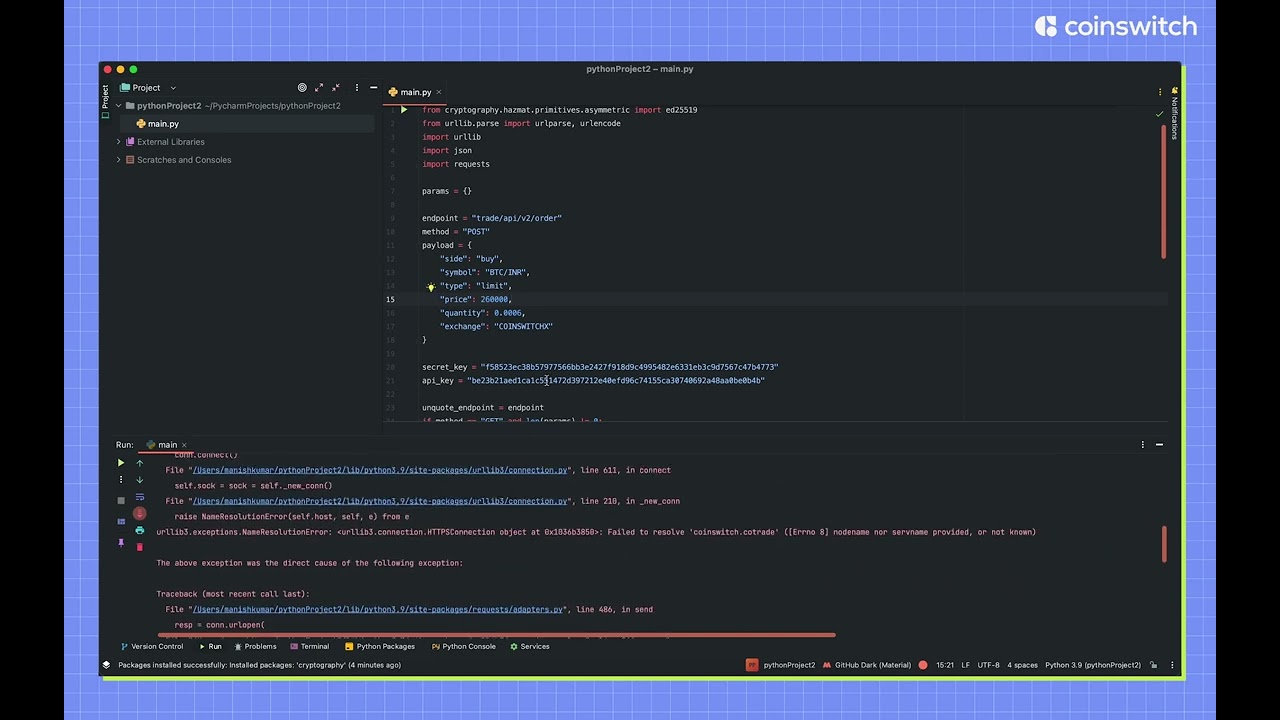The image size is (1280, 720).
Task: Pin the Run tab
Action: click(121, 543)
